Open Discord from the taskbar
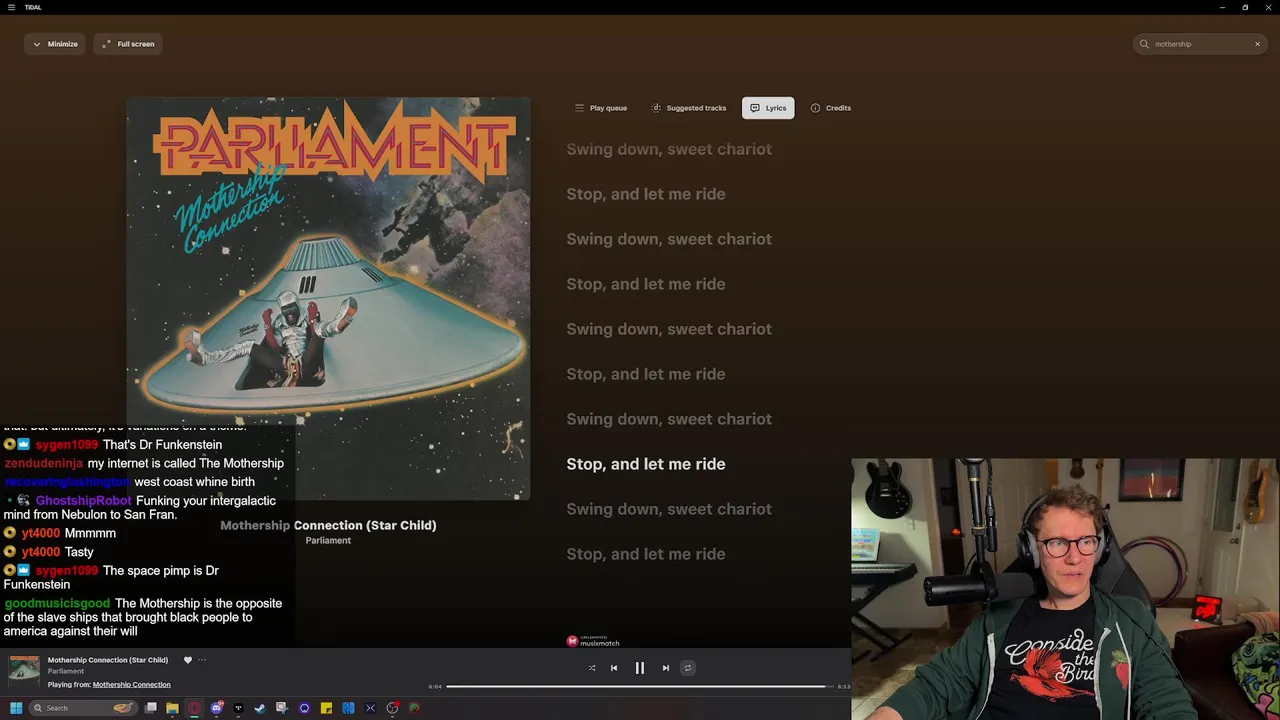 216,708
